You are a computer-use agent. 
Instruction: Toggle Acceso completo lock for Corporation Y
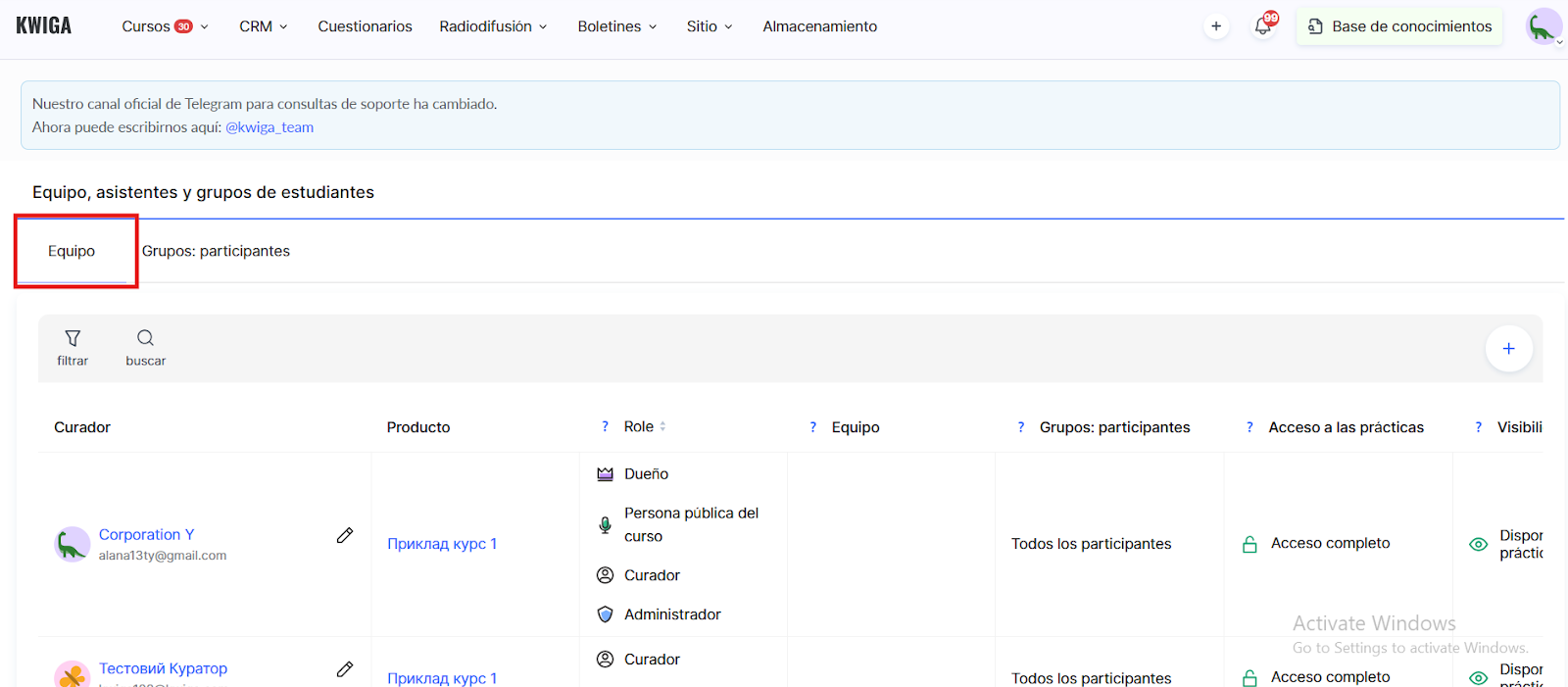[x=1249, y=544]
